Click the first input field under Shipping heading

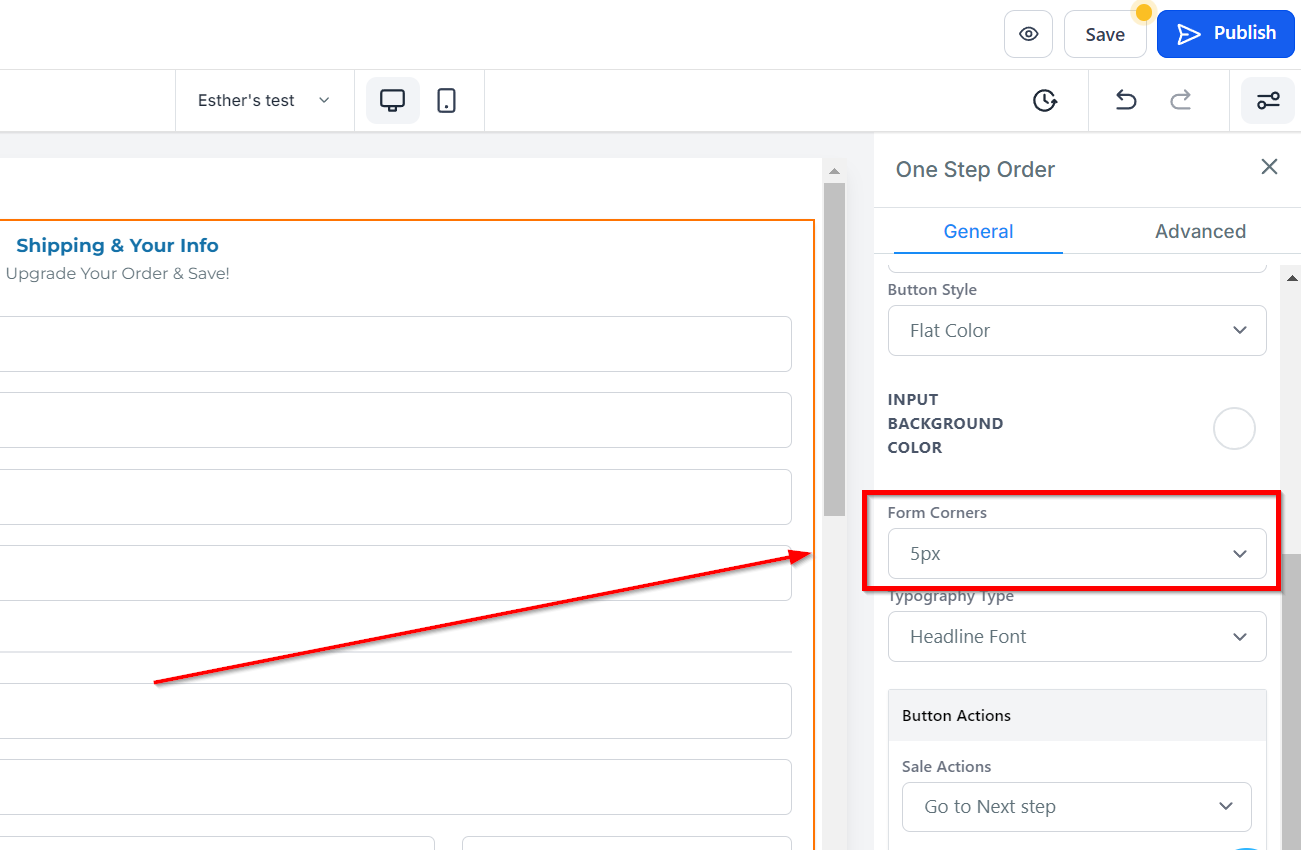tap(396, 344)
